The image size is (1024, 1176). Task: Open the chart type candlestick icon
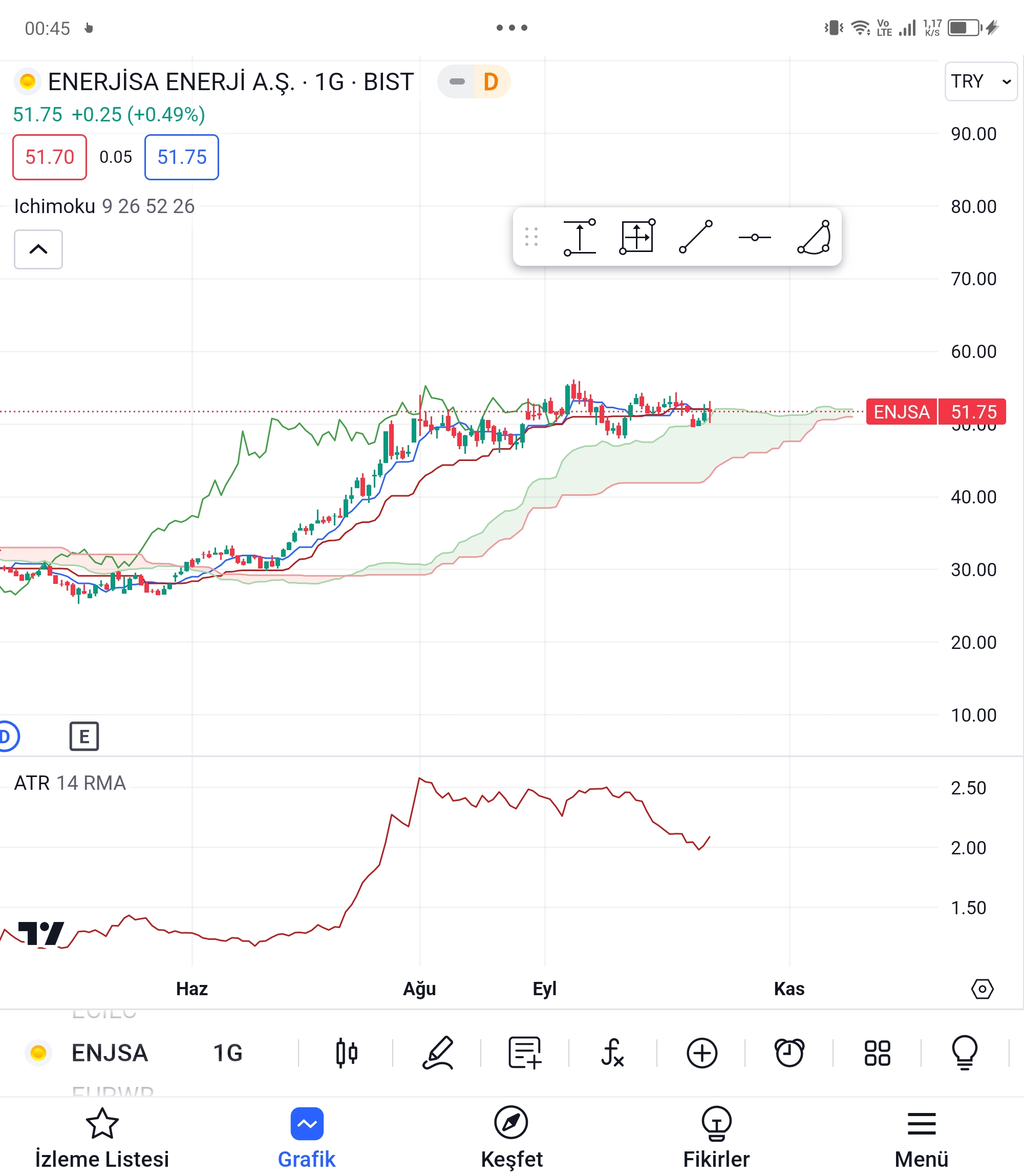(x=347, y=1053)
